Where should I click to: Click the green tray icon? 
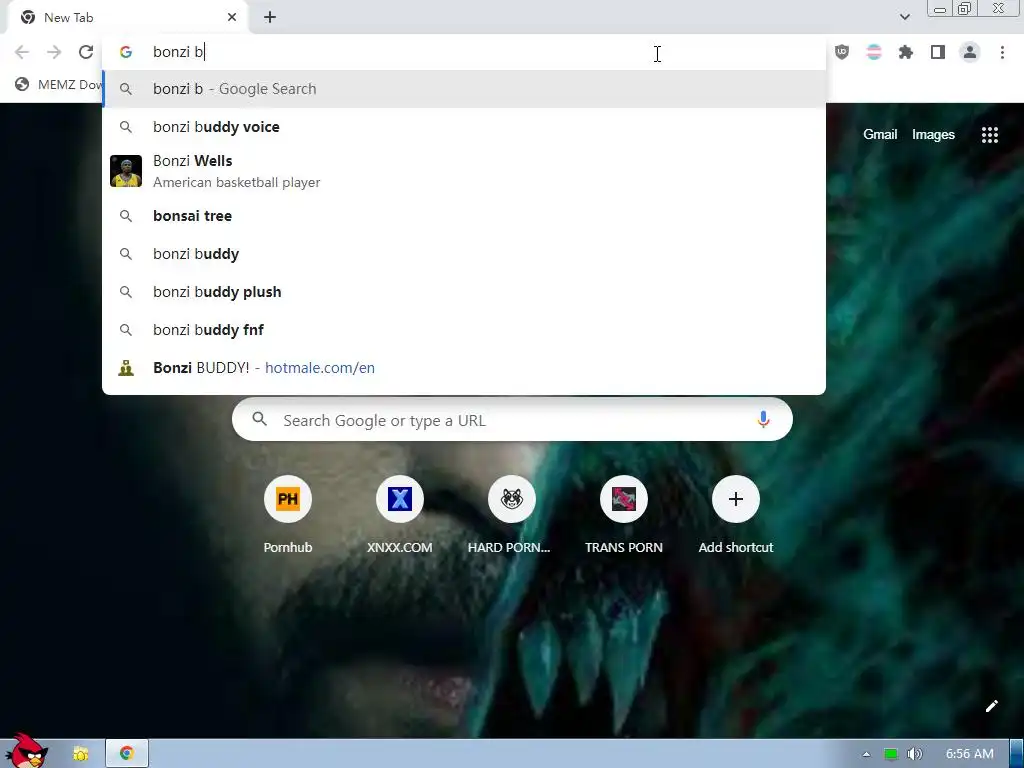point(890,754)
